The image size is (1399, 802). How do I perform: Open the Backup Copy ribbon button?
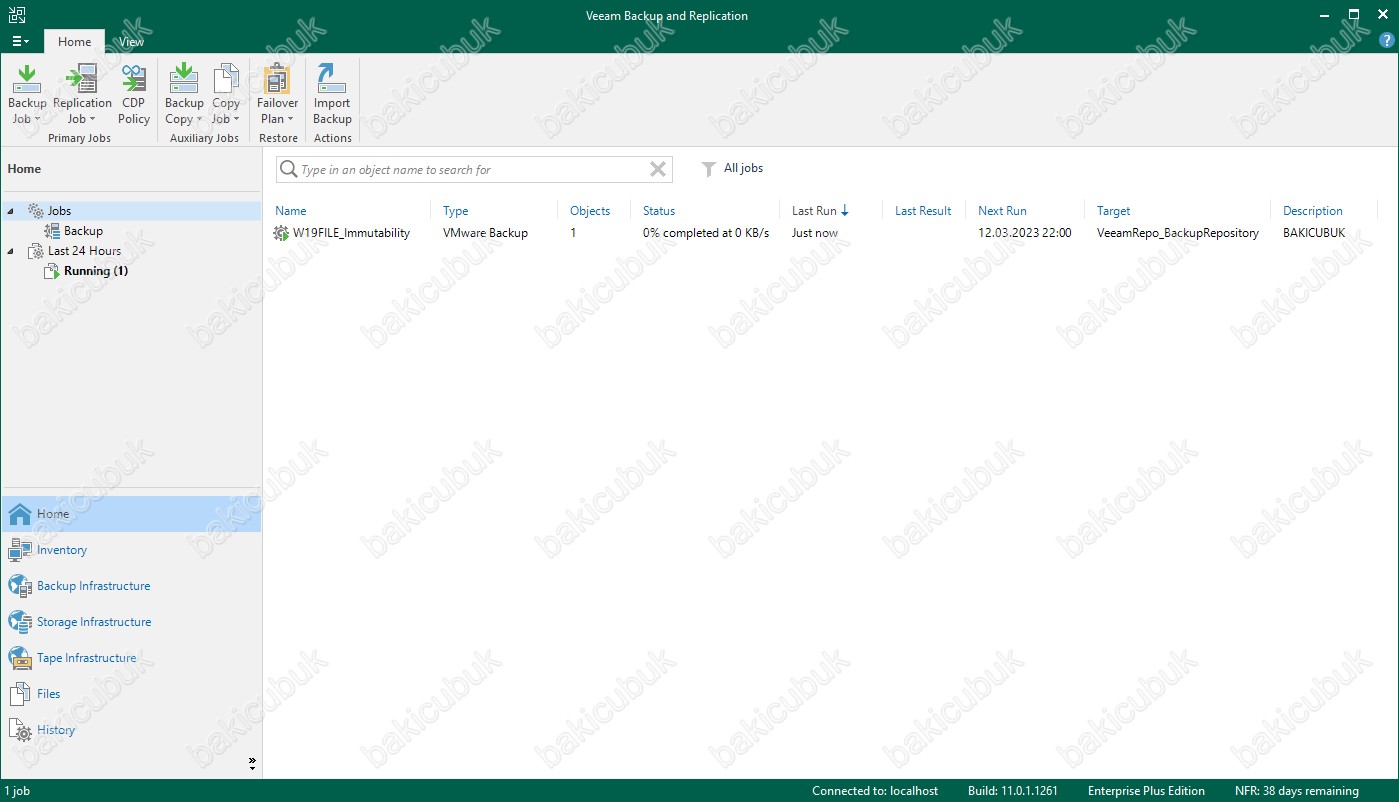tap(184, 94)
